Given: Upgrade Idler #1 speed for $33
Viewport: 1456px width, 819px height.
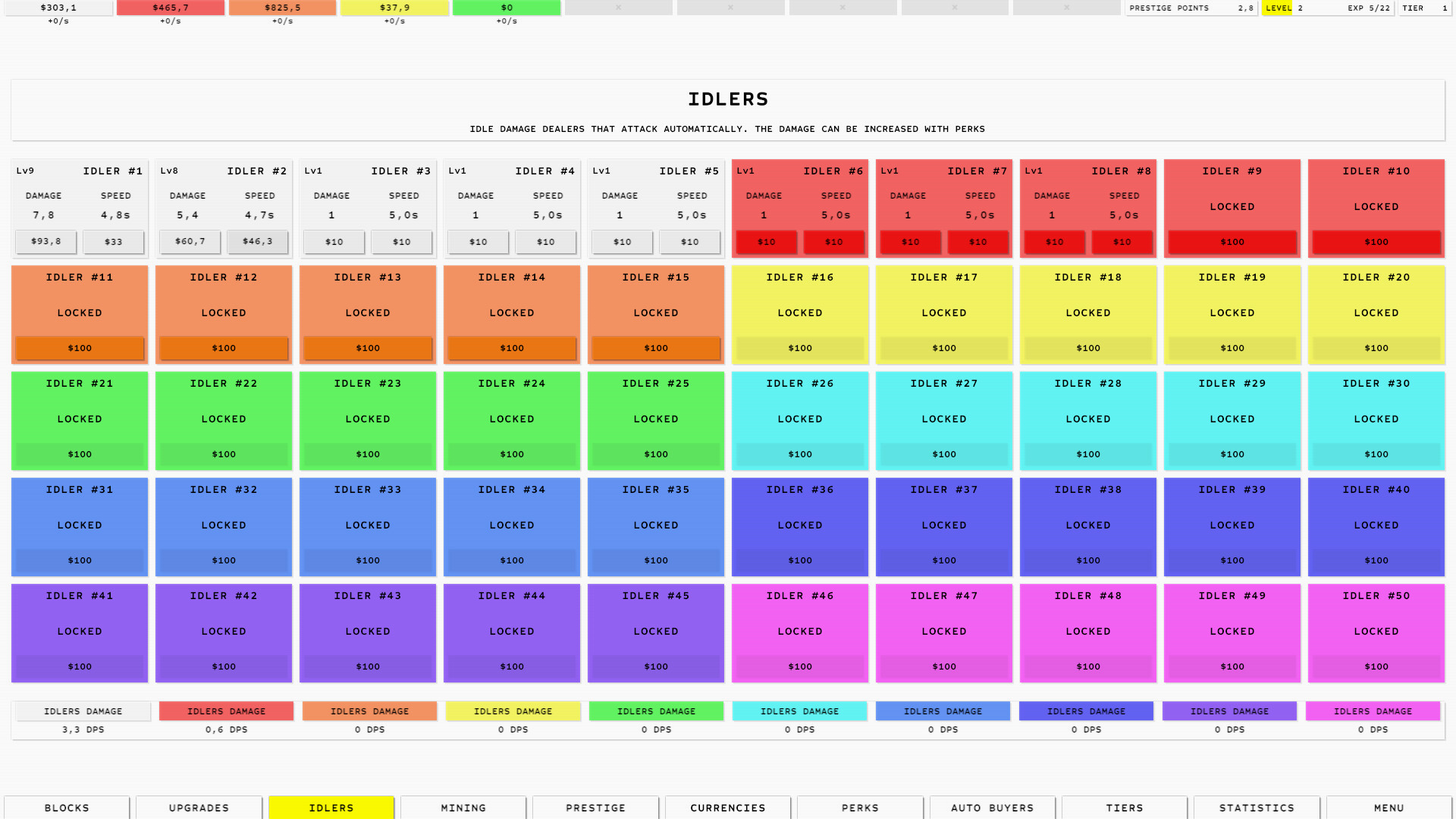Looking at the screenshot, I should [x=114, y=241].
